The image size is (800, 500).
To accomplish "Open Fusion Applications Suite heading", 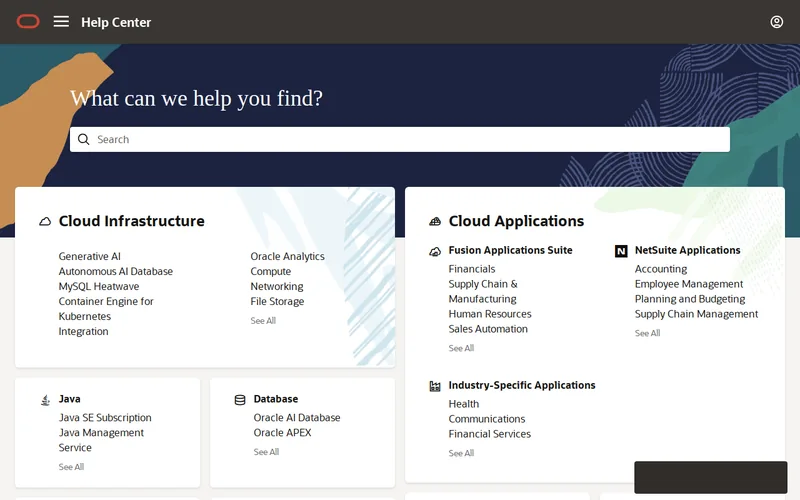I will coord(510,250).
